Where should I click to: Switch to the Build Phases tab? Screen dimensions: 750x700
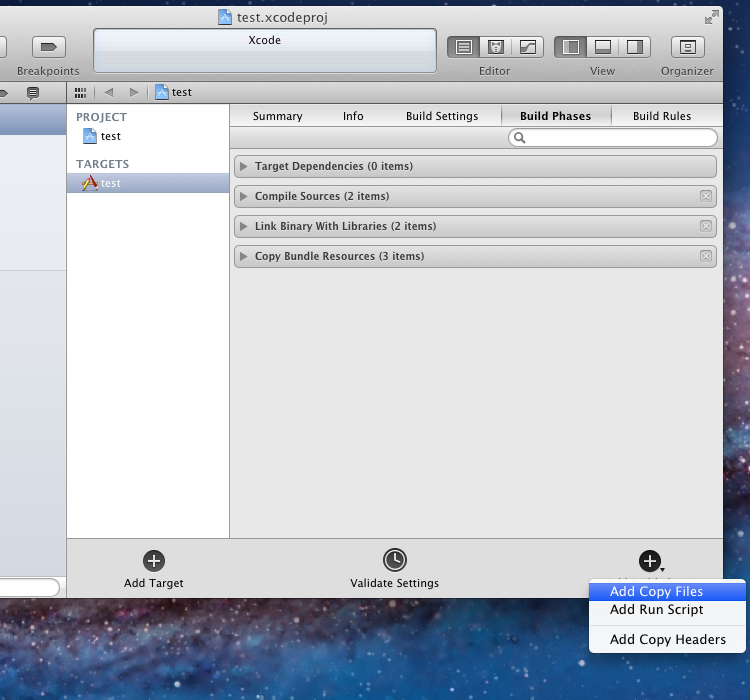pyautogui.click(x=555, y=116)
